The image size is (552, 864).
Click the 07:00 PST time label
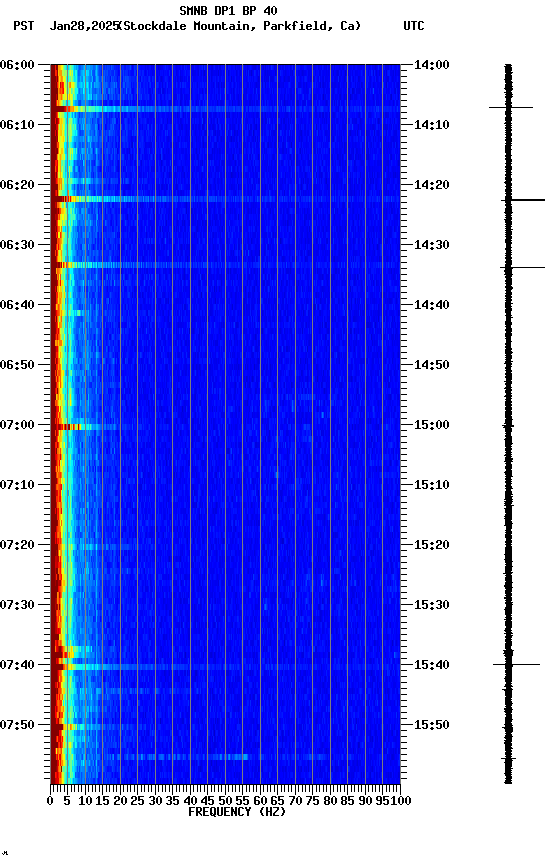tap(17, 425)
